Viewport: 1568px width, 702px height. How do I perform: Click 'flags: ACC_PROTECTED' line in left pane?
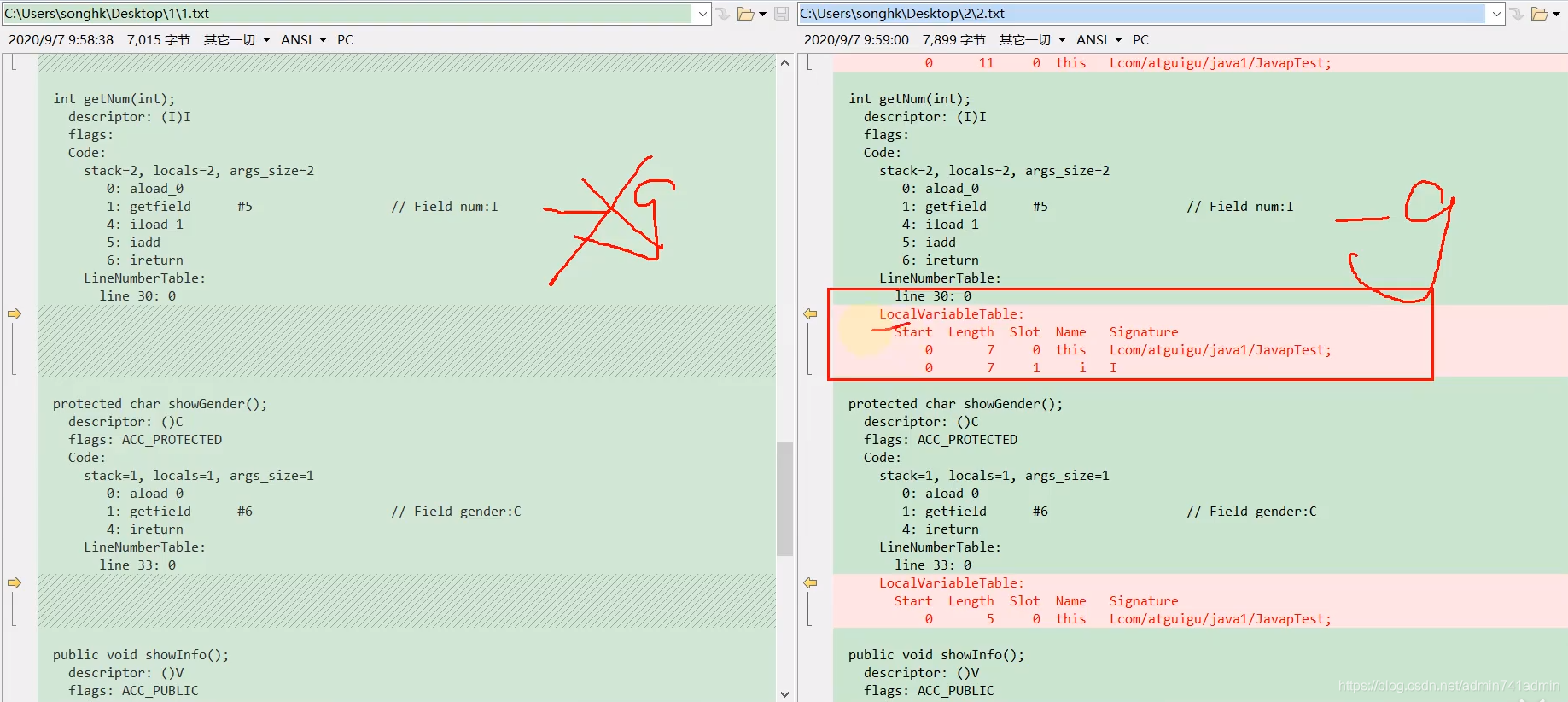click(x=145, y=440)
